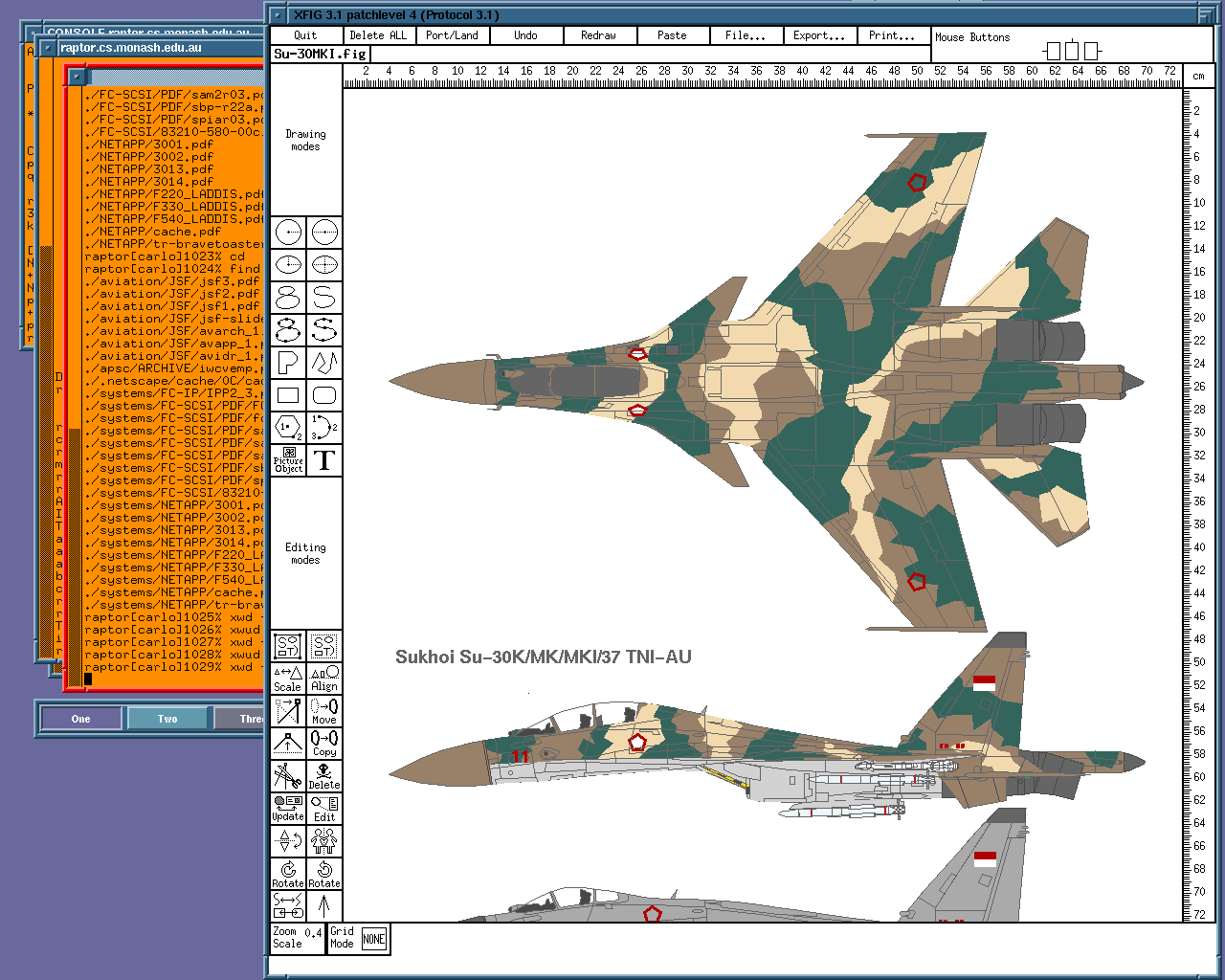Open the Zoom Scale setting
This screenshot has height=980, width=1225.
point(298,938)
